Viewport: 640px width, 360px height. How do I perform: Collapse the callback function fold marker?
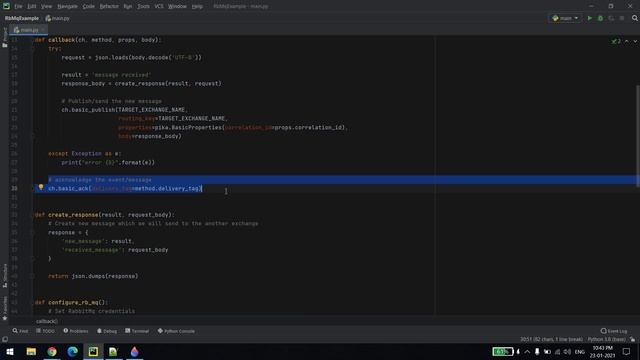tap(33, 40)
